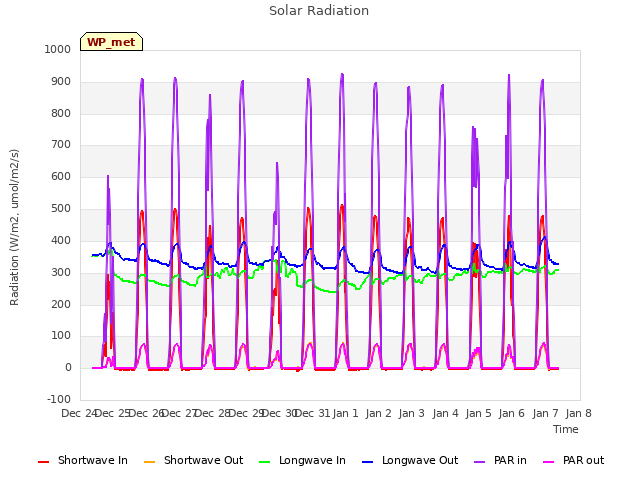Click the Radiation y-axis label

coord(14,227)
